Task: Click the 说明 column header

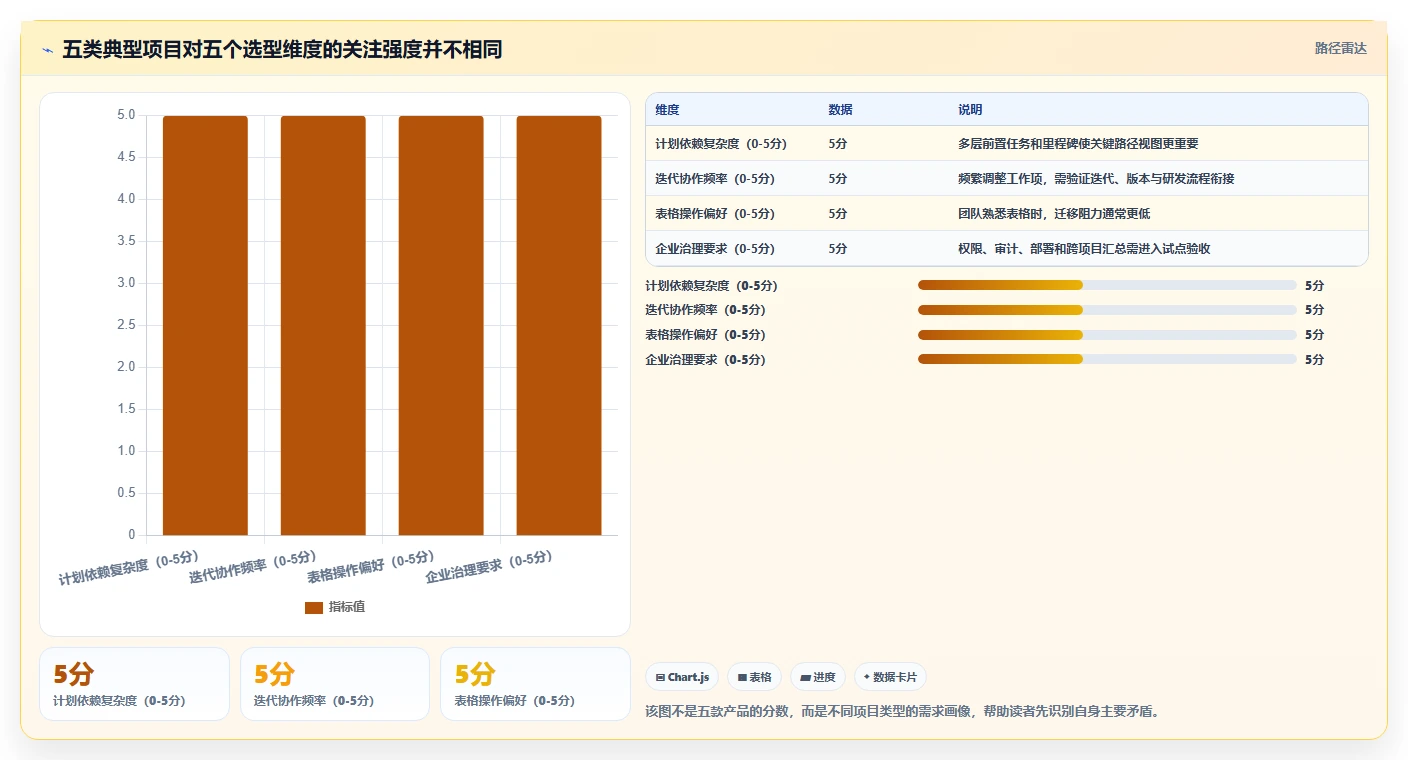Action: pos(970,110)
